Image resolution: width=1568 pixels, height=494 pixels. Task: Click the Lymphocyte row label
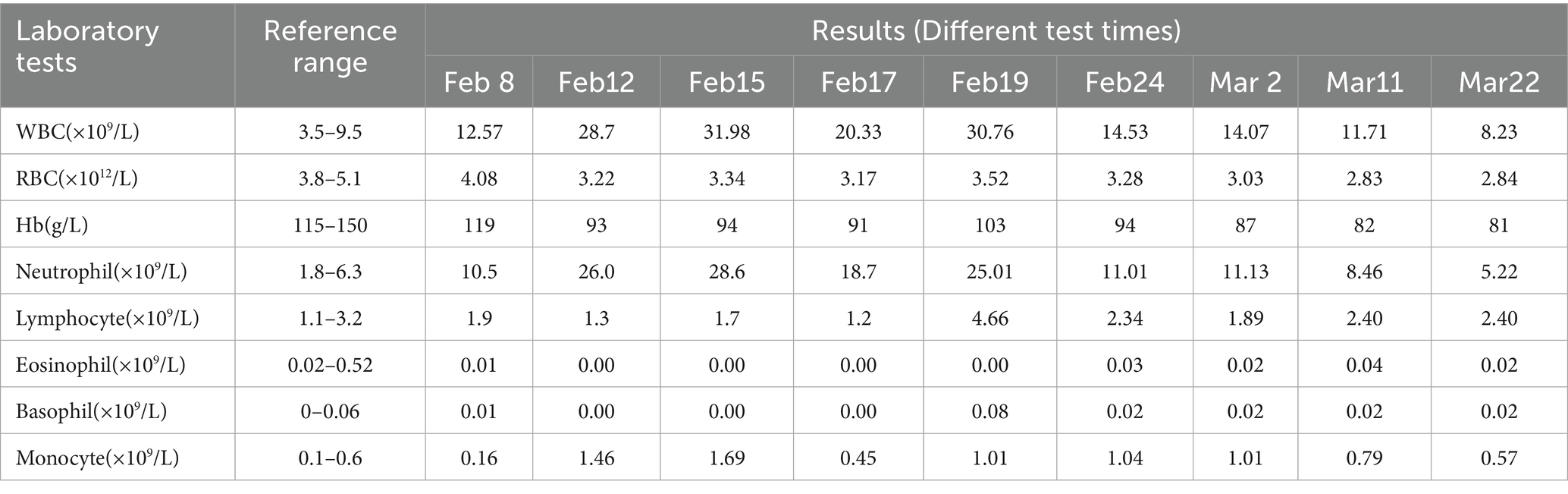[107, 319]
